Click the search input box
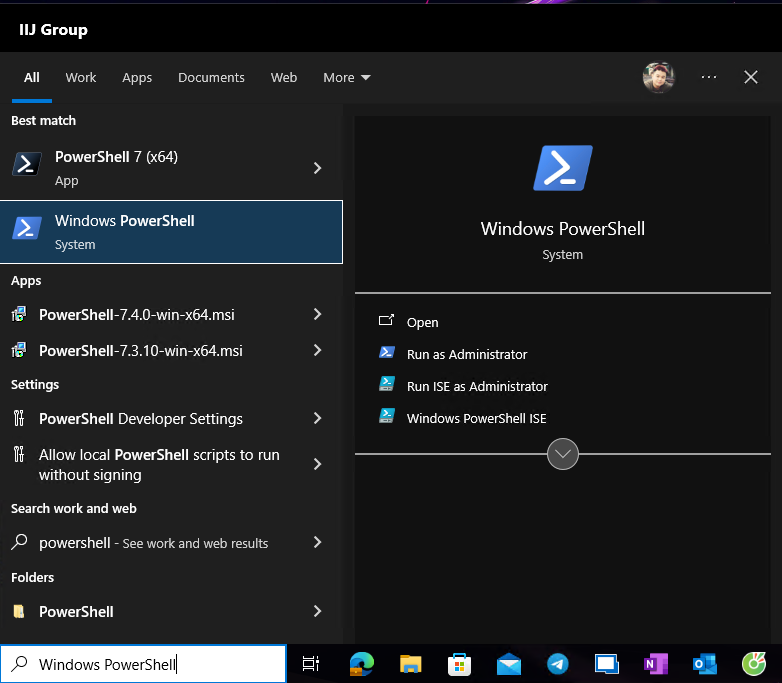The height and width of the screenshot is (683, 782). pyautogui.click(x=150, y=664)
